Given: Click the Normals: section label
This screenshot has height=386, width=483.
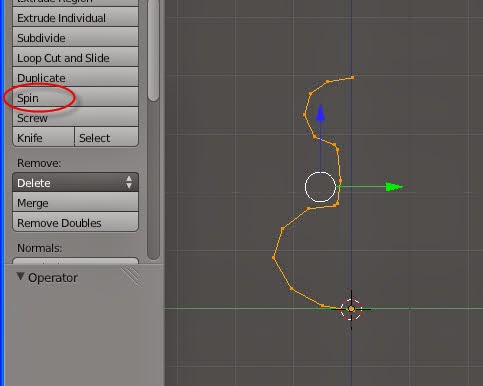Looking at the screenshot, I should (x=39, y=248).
